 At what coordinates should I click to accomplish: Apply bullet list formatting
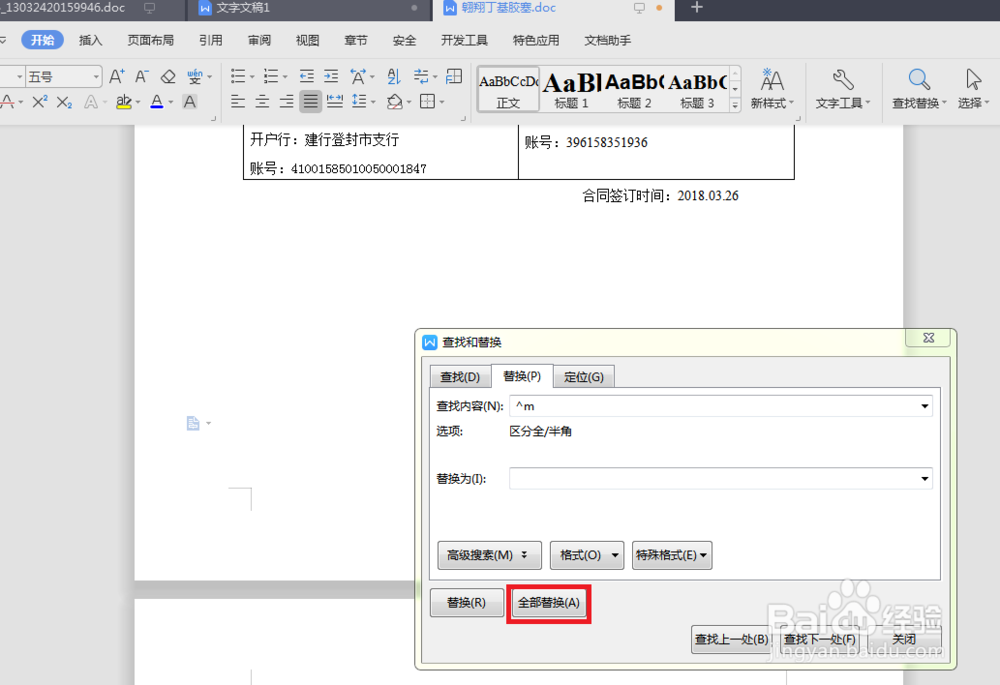coord(239,76)
